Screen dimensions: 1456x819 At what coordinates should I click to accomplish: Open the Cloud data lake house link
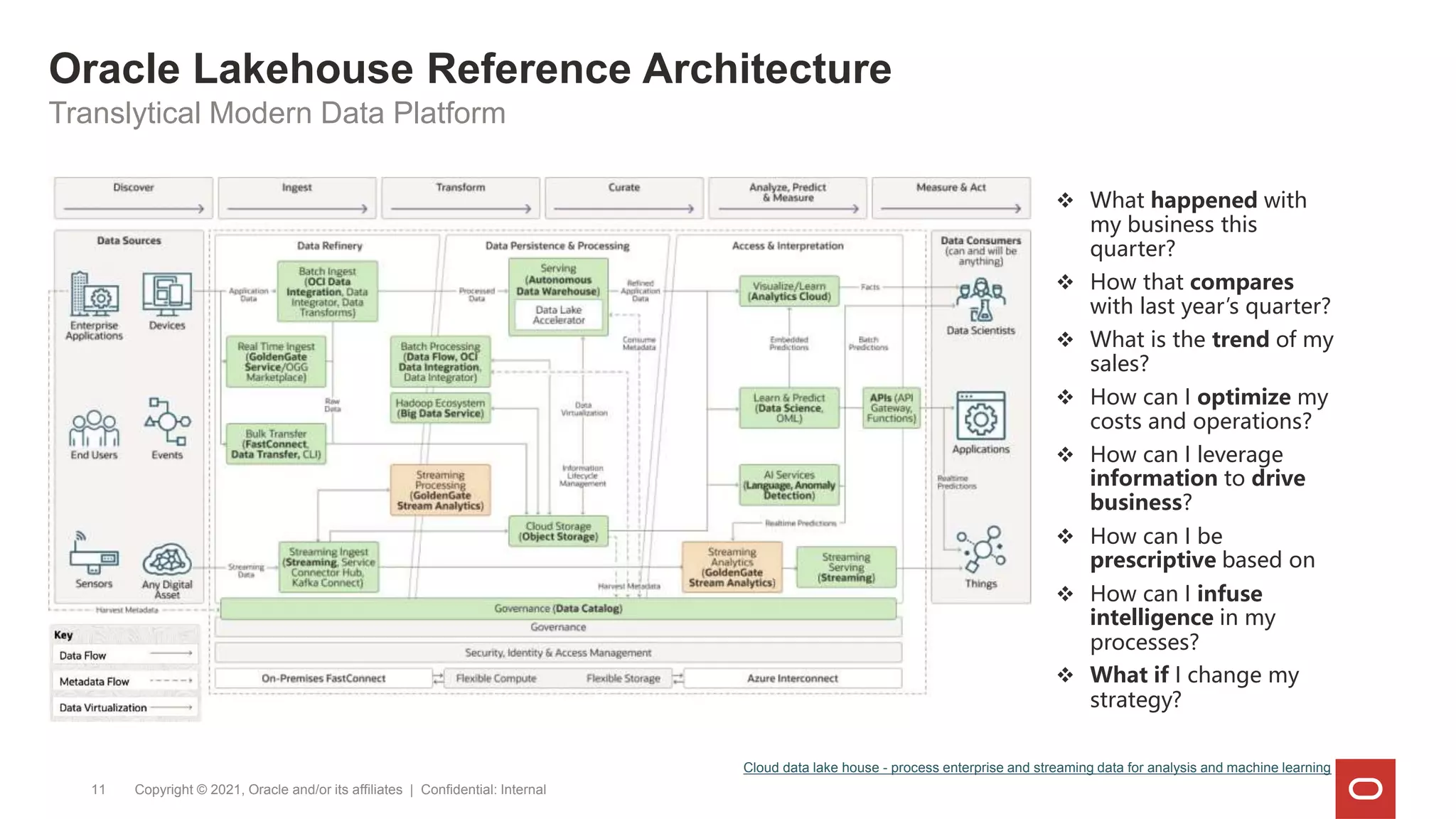click(1036, 768)
